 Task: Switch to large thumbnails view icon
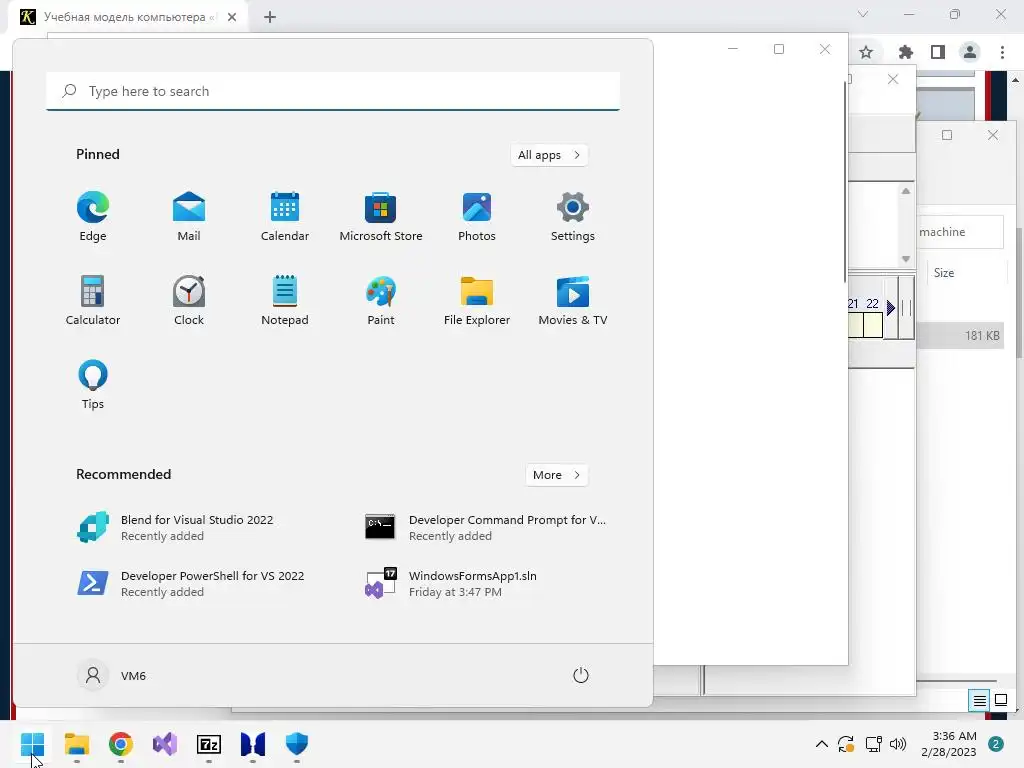[1001, 701]
